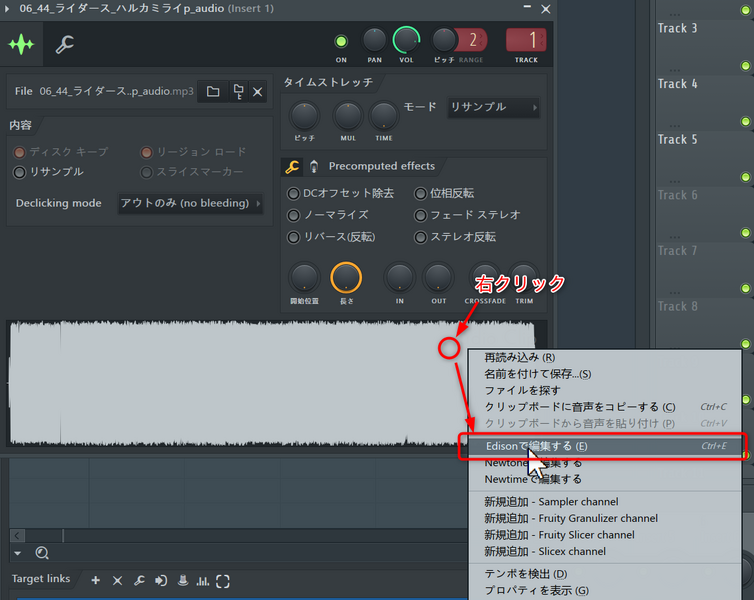Open the wrench miscellaneous settings tab
This screenshot has height=600, width=754.
(x=64, y=45)
